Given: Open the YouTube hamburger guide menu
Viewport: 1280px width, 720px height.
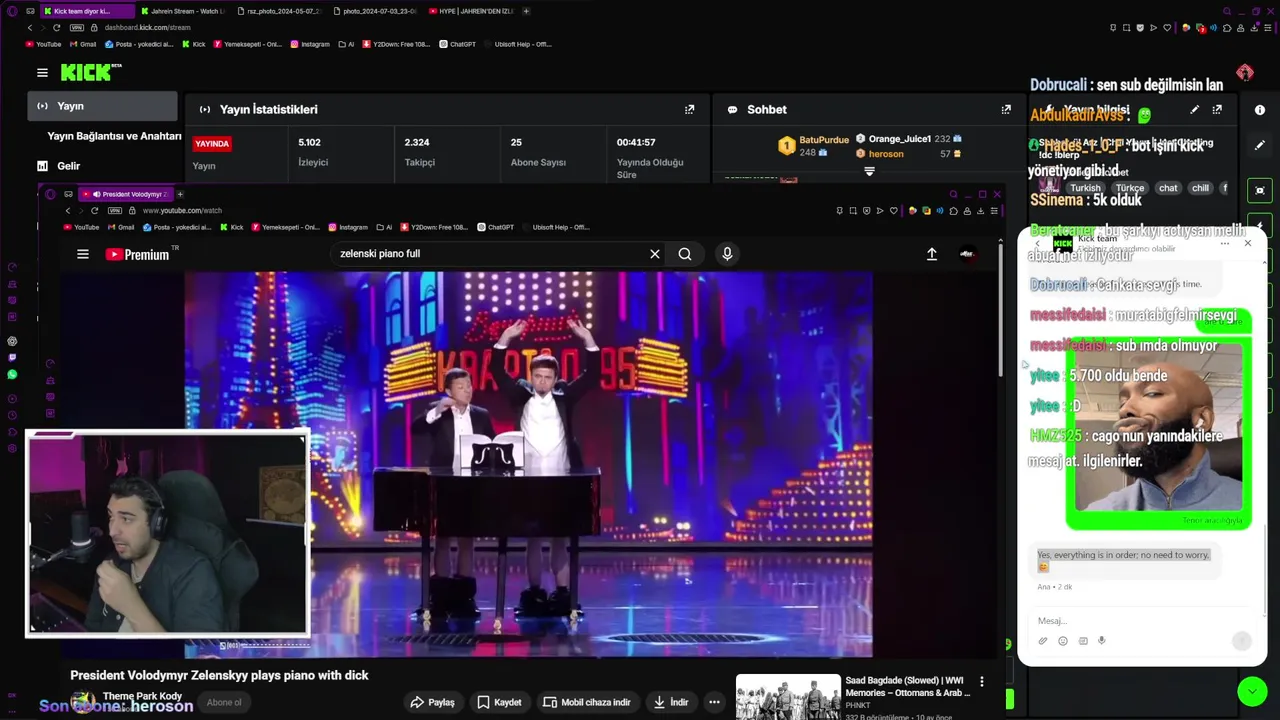Looking at the screenshot, I should pyautogui.click(x=83, y=254).
